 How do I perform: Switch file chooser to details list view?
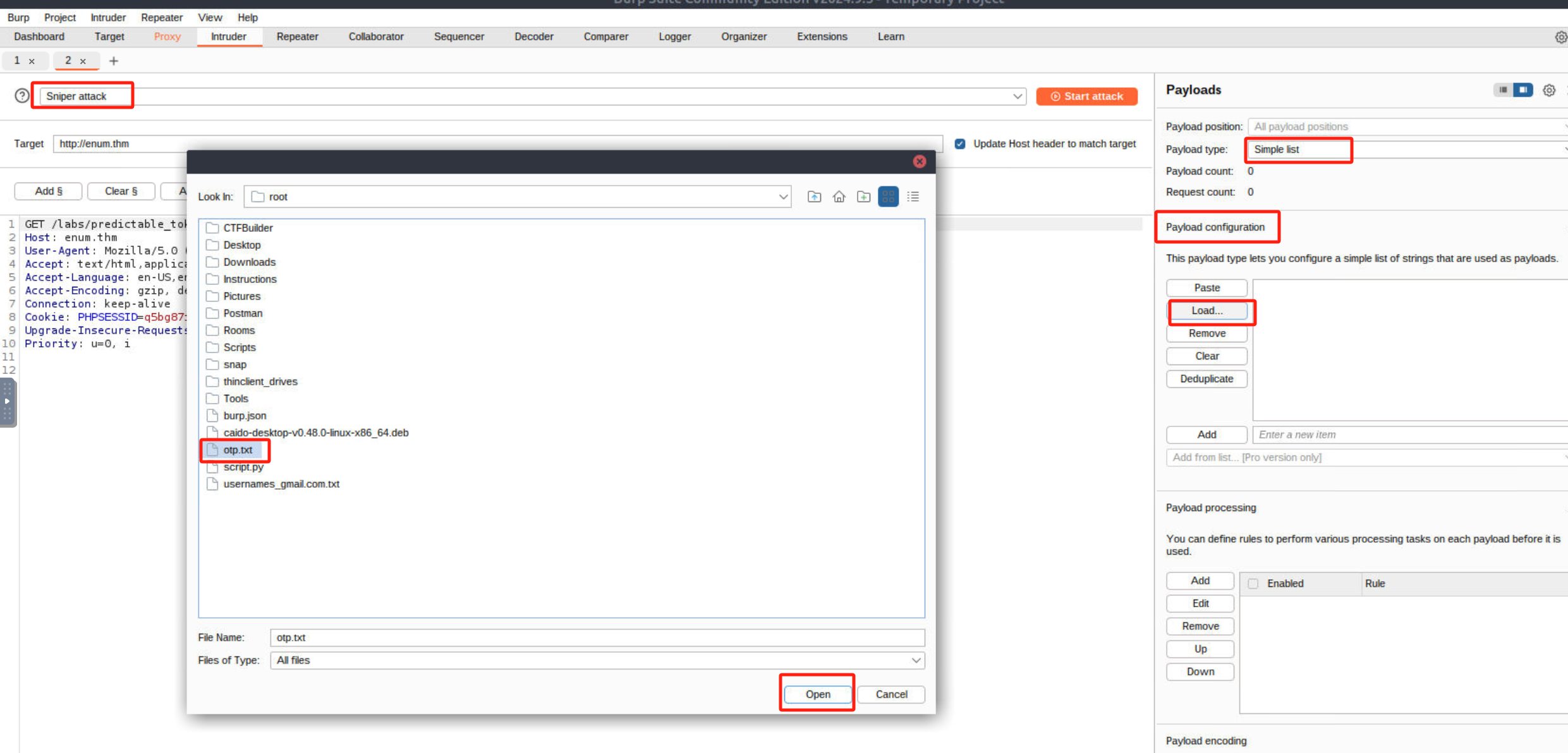pyautogui.click(x=913, y=196)
